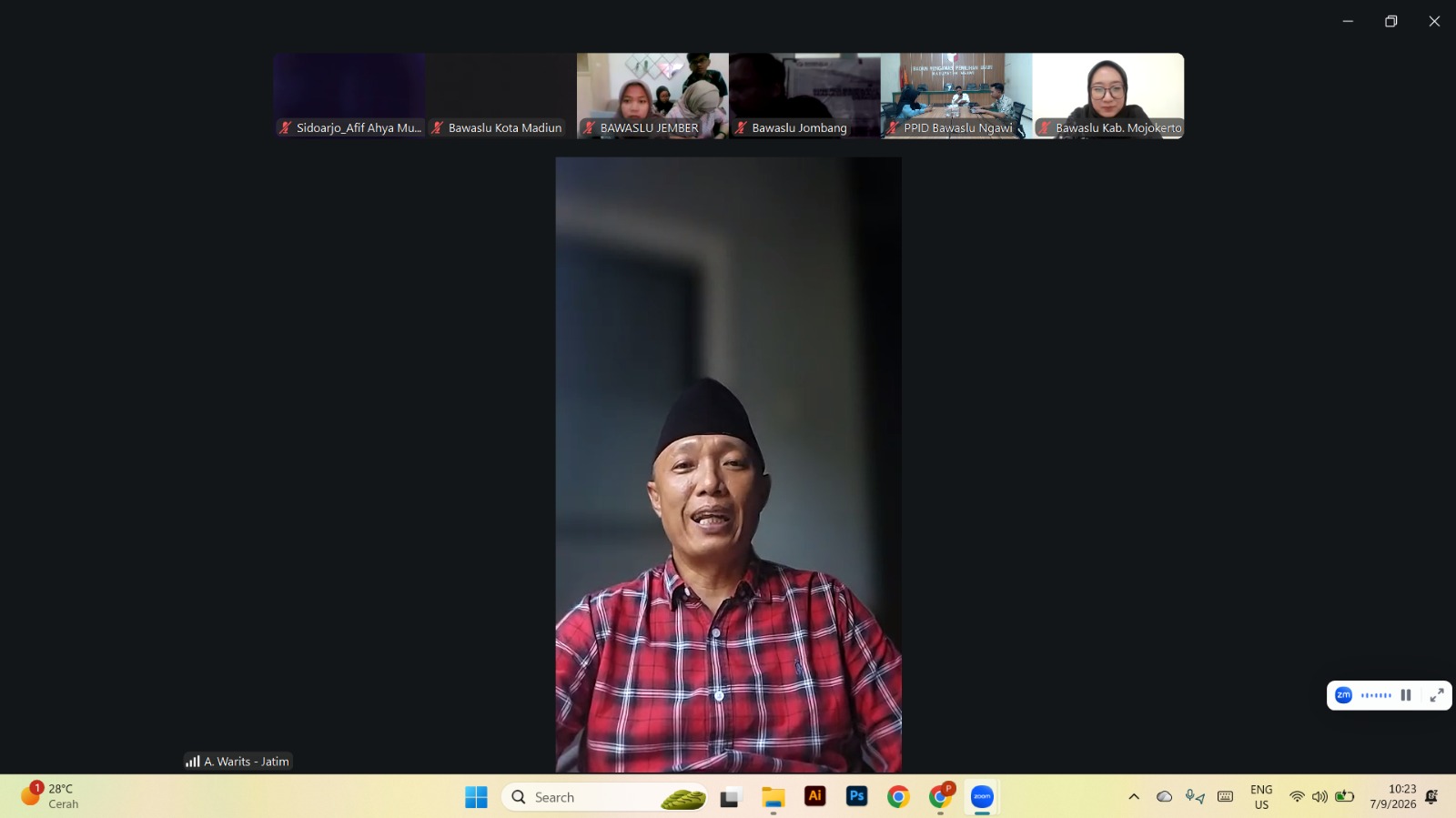Click the muted mic icon on Bawaslu Kota Madiun
Image resolution: width=1456 pixels, height=818 pixels.
438,127
